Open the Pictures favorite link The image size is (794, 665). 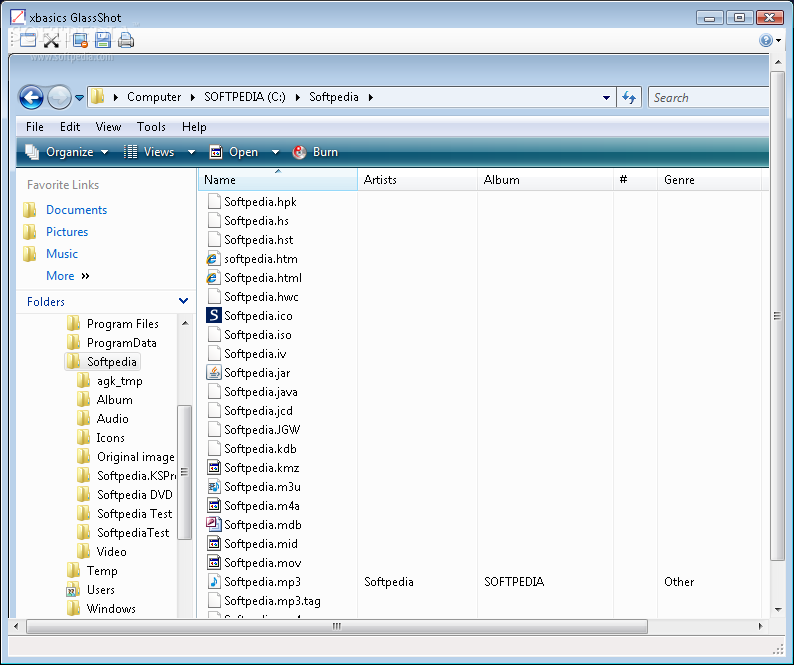(67, 231)
